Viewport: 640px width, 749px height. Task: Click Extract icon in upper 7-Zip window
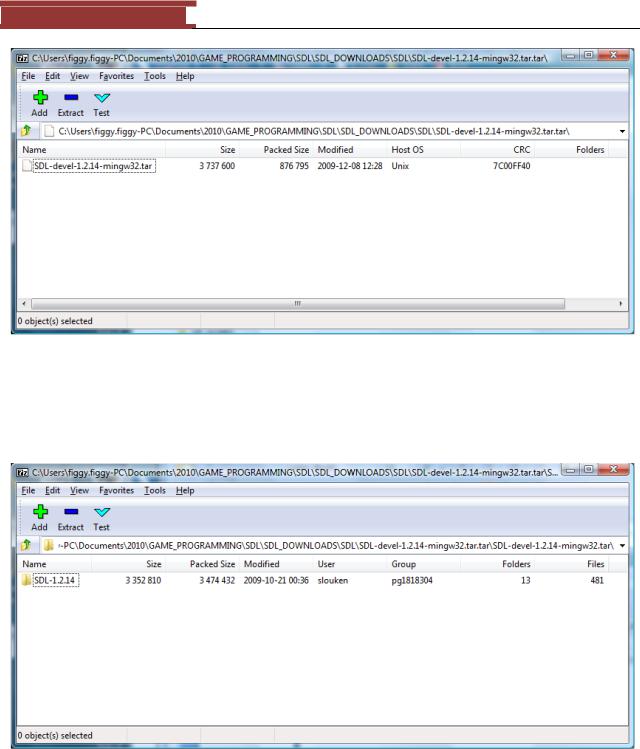(x=71, y=97)
